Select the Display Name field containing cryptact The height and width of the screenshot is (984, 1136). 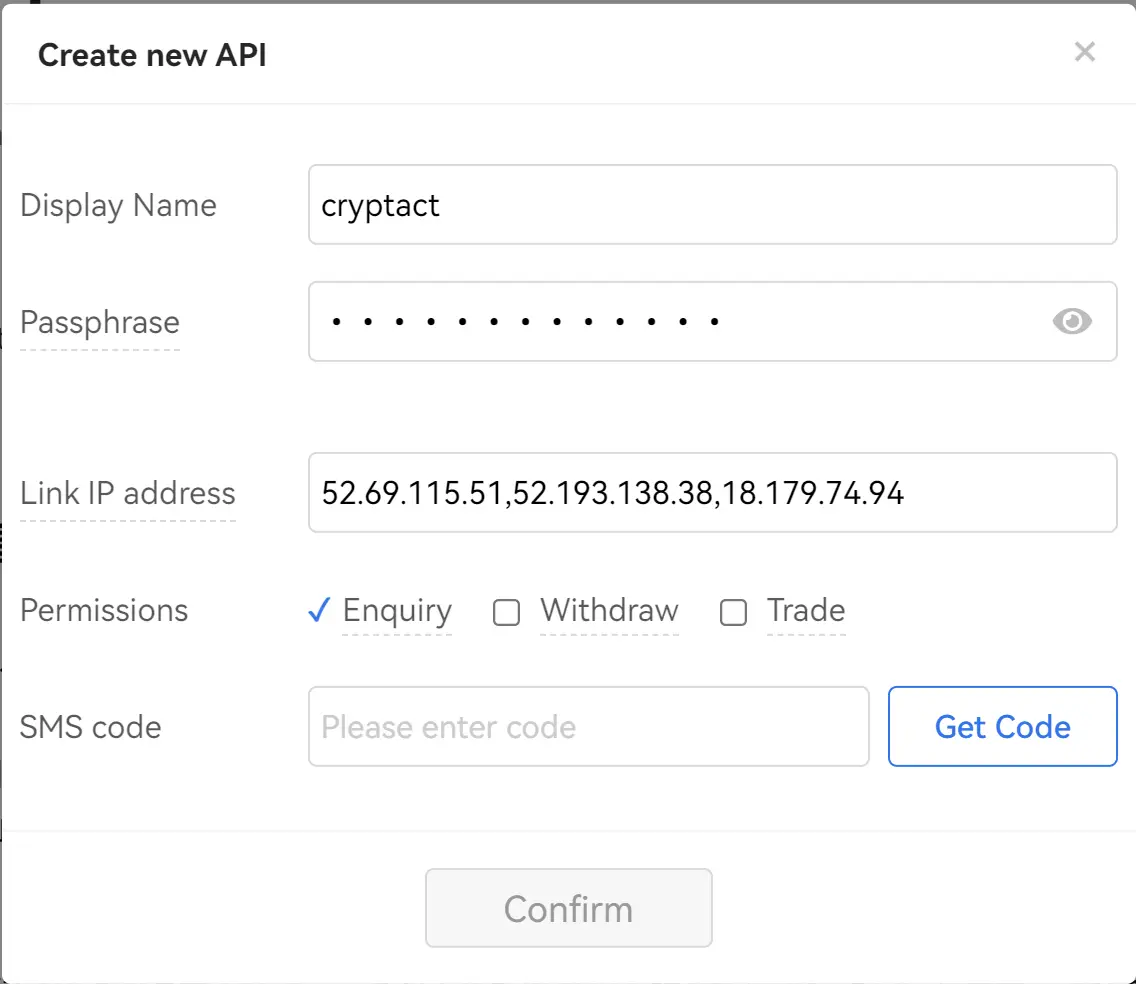click(713, 205)
